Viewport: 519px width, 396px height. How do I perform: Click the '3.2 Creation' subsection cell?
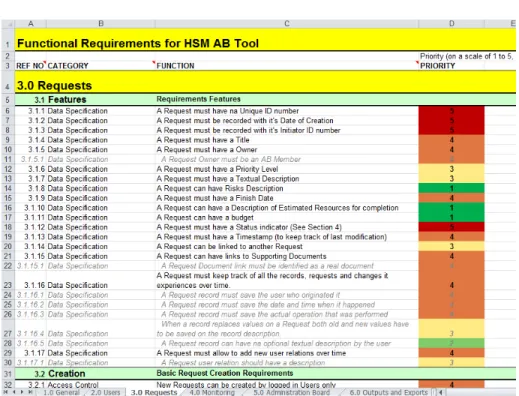click(60, 374)
